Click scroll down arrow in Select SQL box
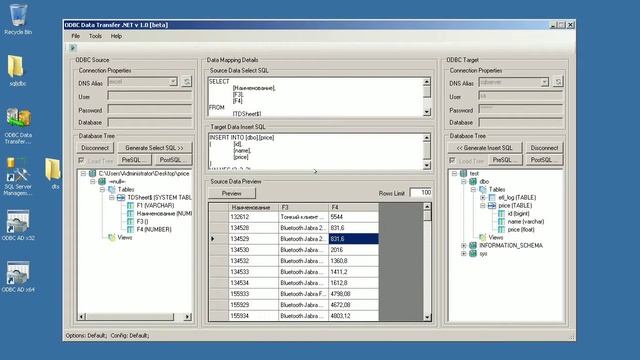The image size is (640, 360). [x=427, y=112]
